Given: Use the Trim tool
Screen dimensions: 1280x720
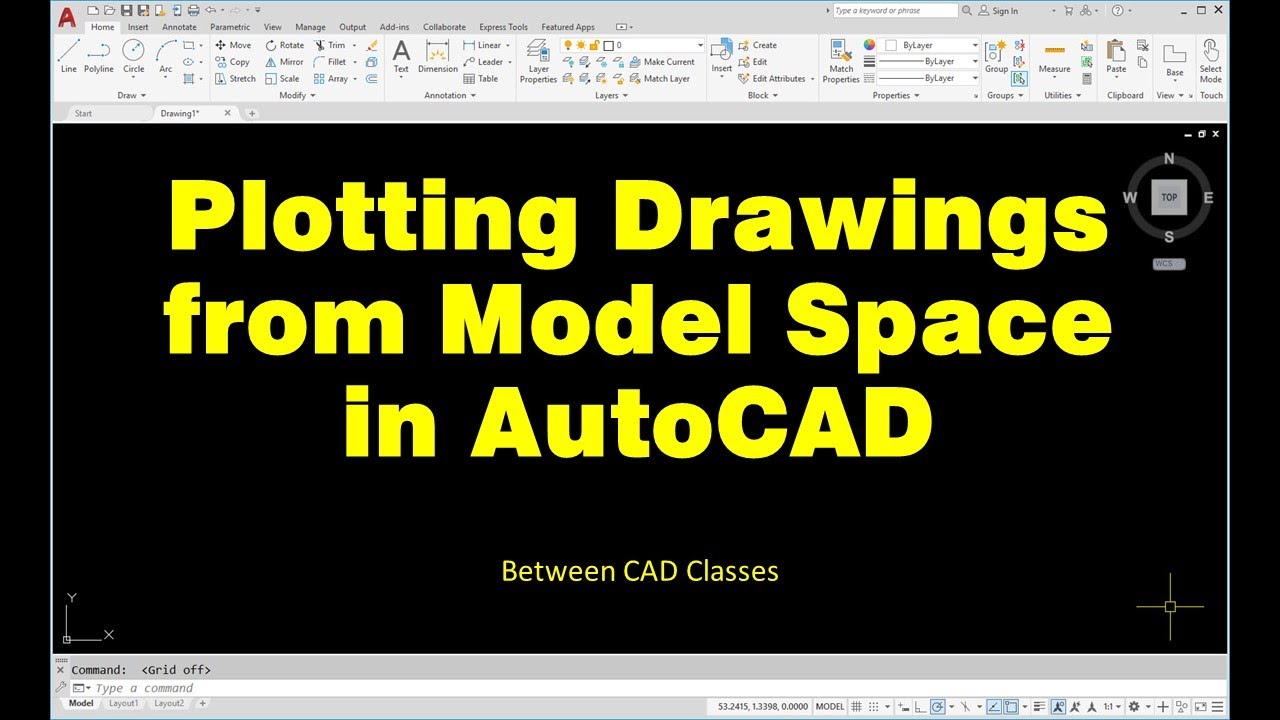Looking at the screenshot, I should coord(330,45).
